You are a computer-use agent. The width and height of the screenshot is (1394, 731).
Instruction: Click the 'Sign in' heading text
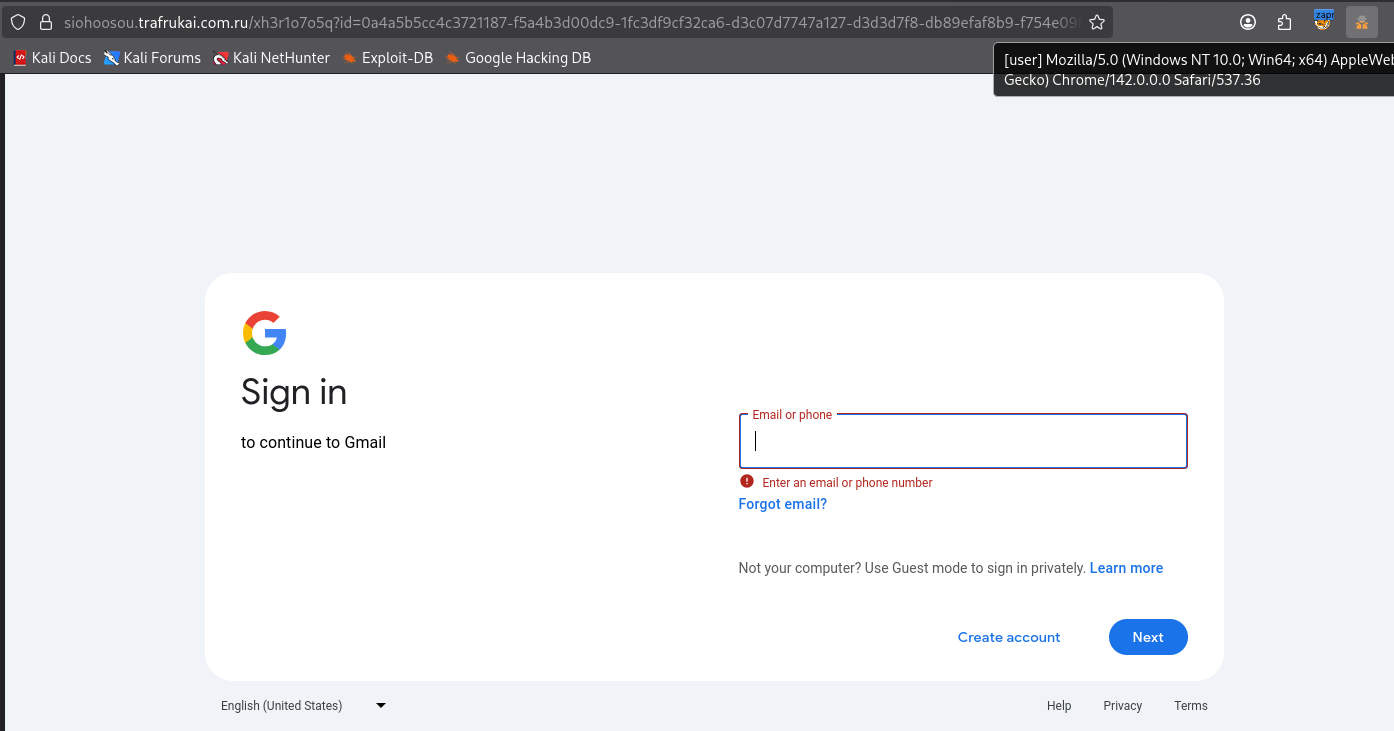click(294, 392)
